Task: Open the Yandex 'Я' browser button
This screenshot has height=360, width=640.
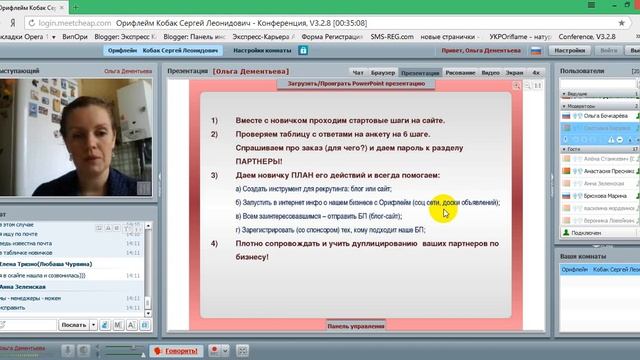Action: pyautogui.click(x=13, y=23)
